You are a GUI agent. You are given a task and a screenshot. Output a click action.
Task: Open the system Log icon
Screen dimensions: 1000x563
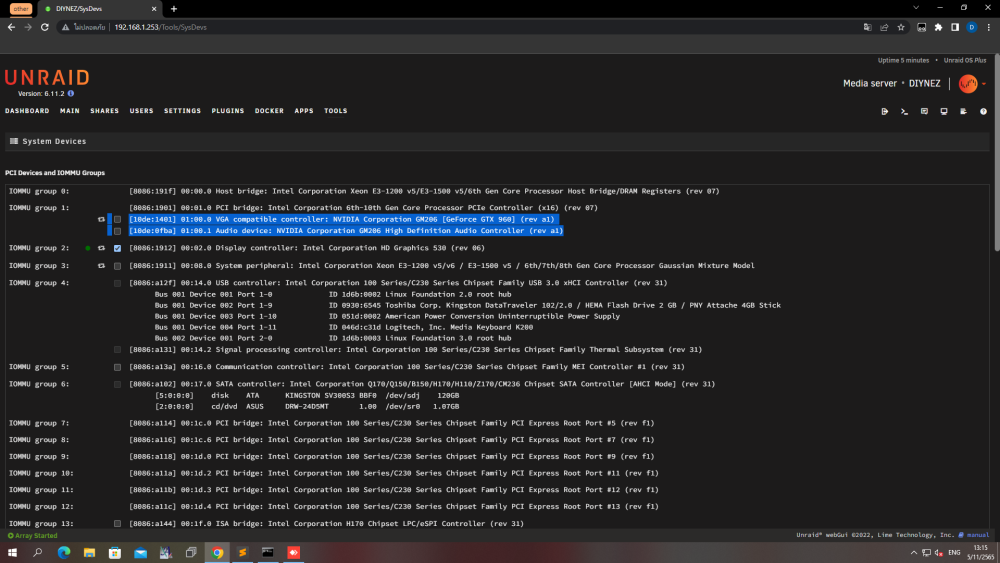point(964,111)
